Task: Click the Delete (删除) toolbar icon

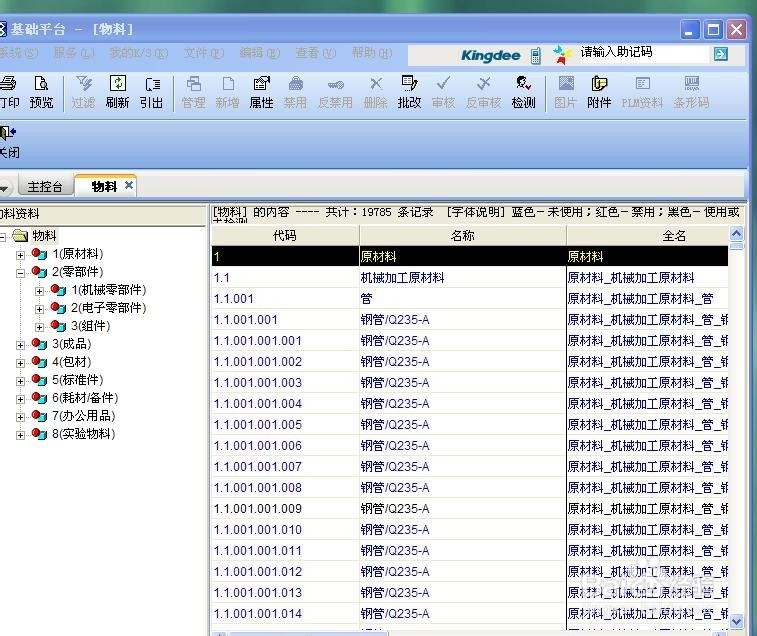Action: coord(376,92)
